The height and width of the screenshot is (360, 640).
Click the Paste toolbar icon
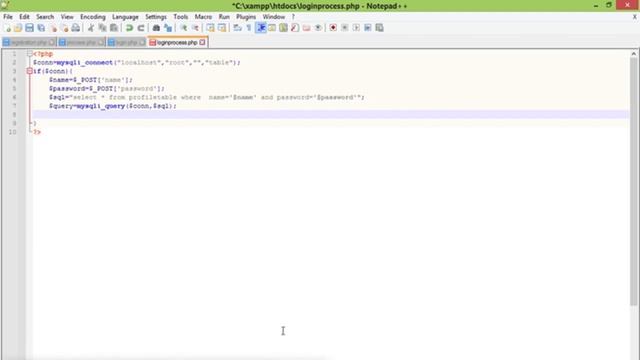click(x=114, y=28)
